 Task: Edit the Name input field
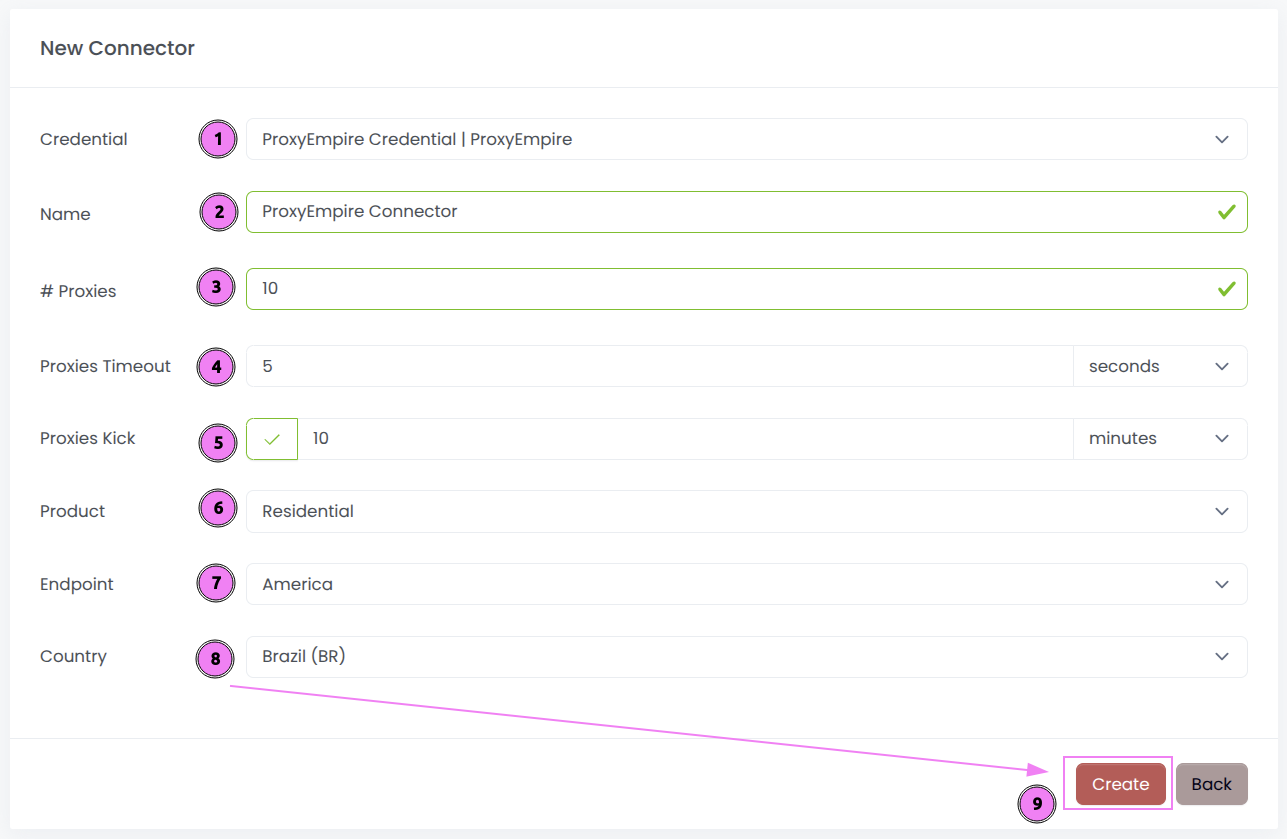click(746, 212)
